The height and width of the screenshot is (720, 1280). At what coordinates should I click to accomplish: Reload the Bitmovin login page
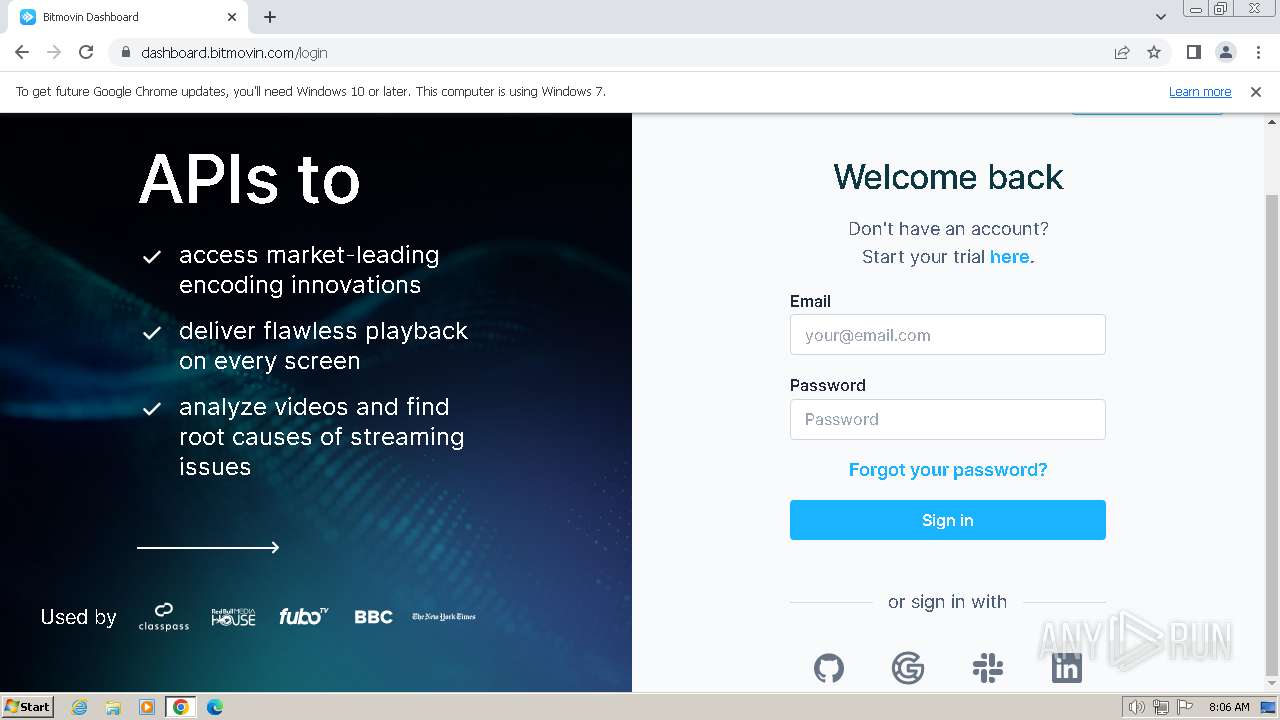(x=86, y=52)
